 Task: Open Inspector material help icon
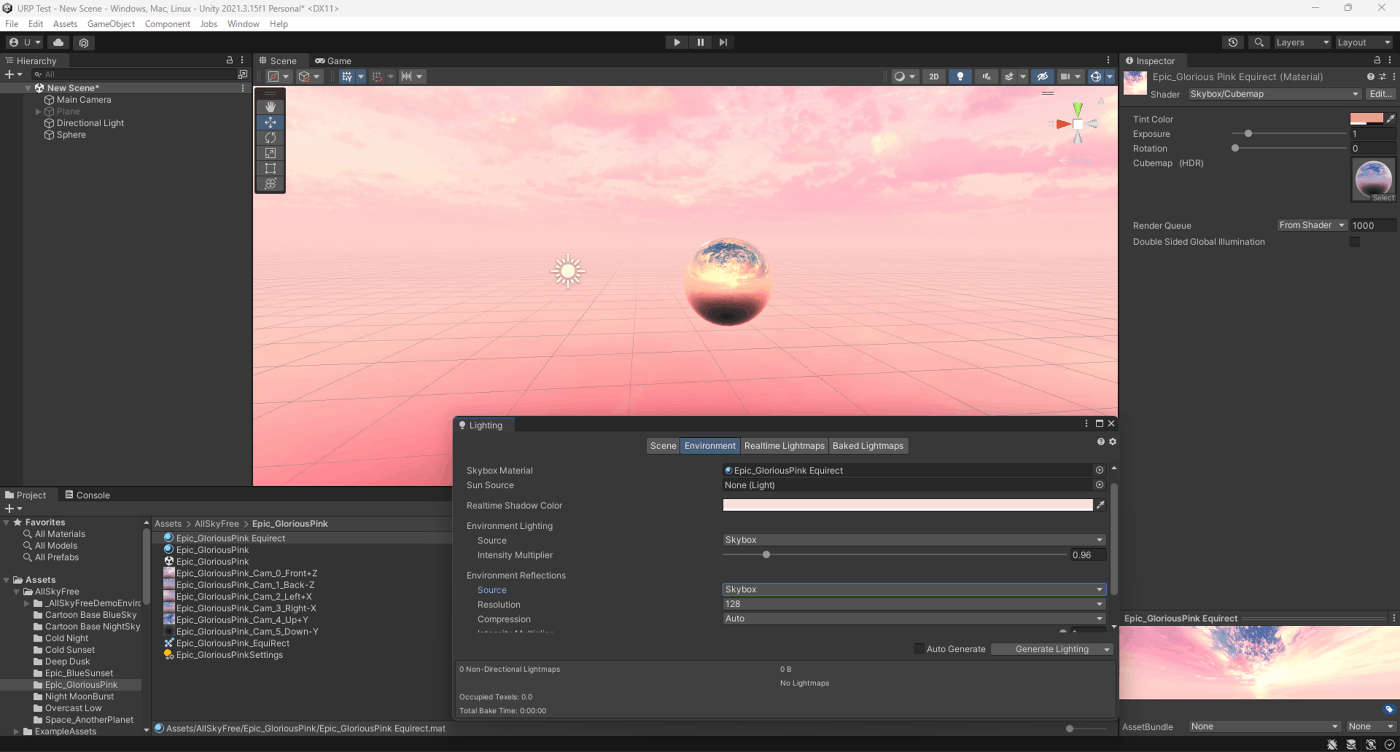(1371, 76)
